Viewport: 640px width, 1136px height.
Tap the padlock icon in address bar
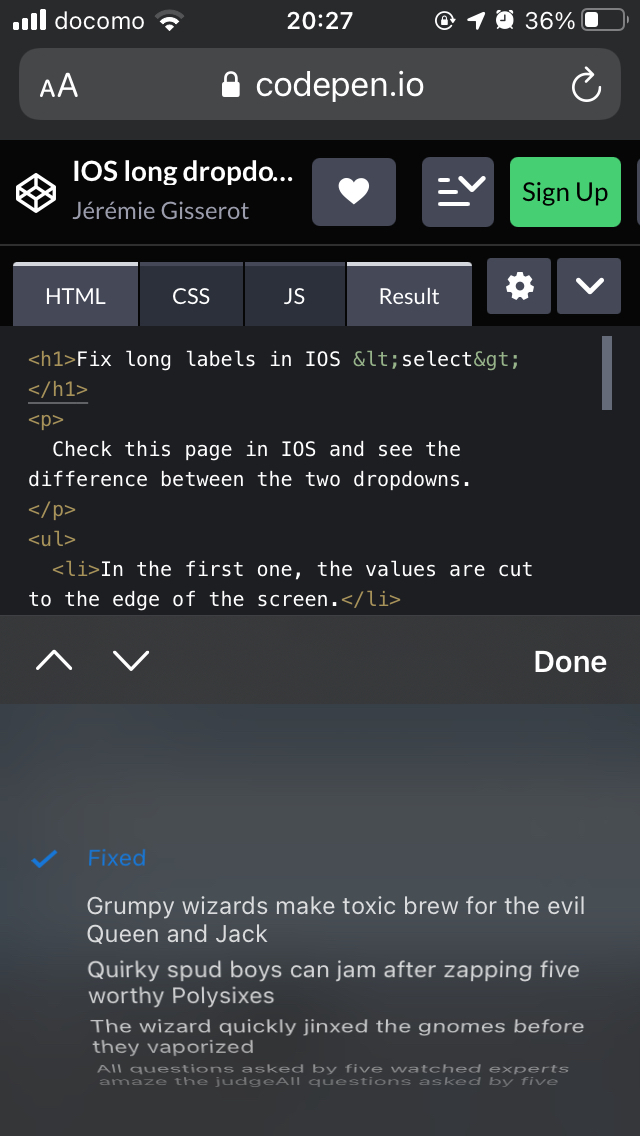[230, 85]
